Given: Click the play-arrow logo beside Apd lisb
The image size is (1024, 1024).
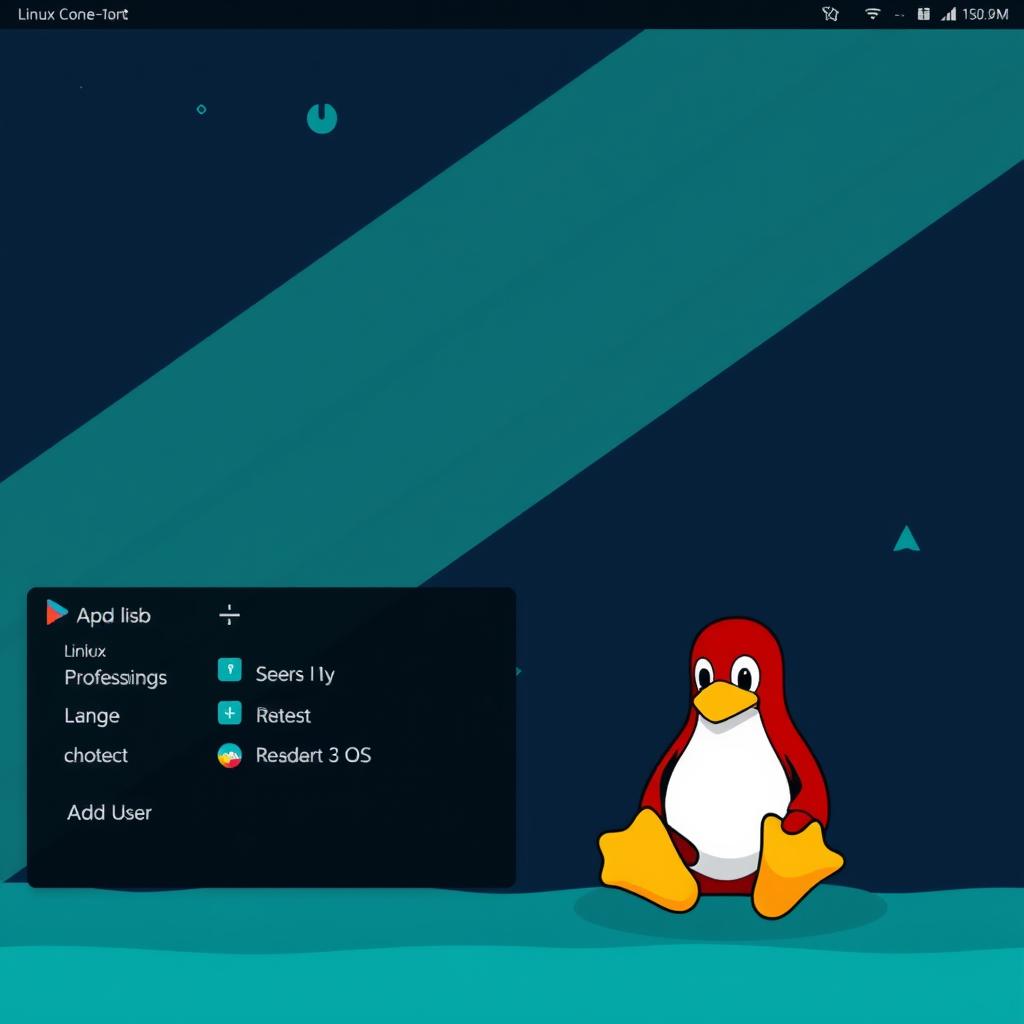Looking at the screenshot, I should [56, 613].
